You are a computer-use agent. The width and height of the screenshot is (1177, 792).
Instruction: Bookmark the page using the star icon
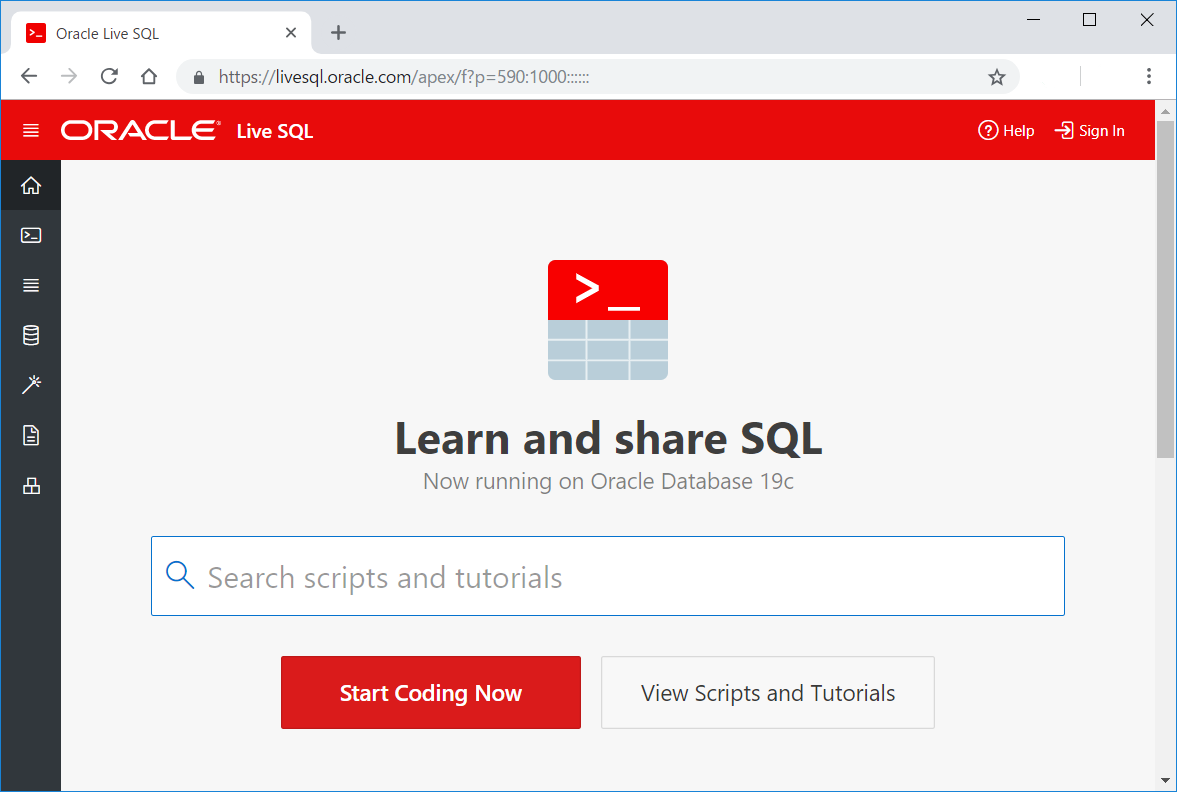(x=996, y=76)
